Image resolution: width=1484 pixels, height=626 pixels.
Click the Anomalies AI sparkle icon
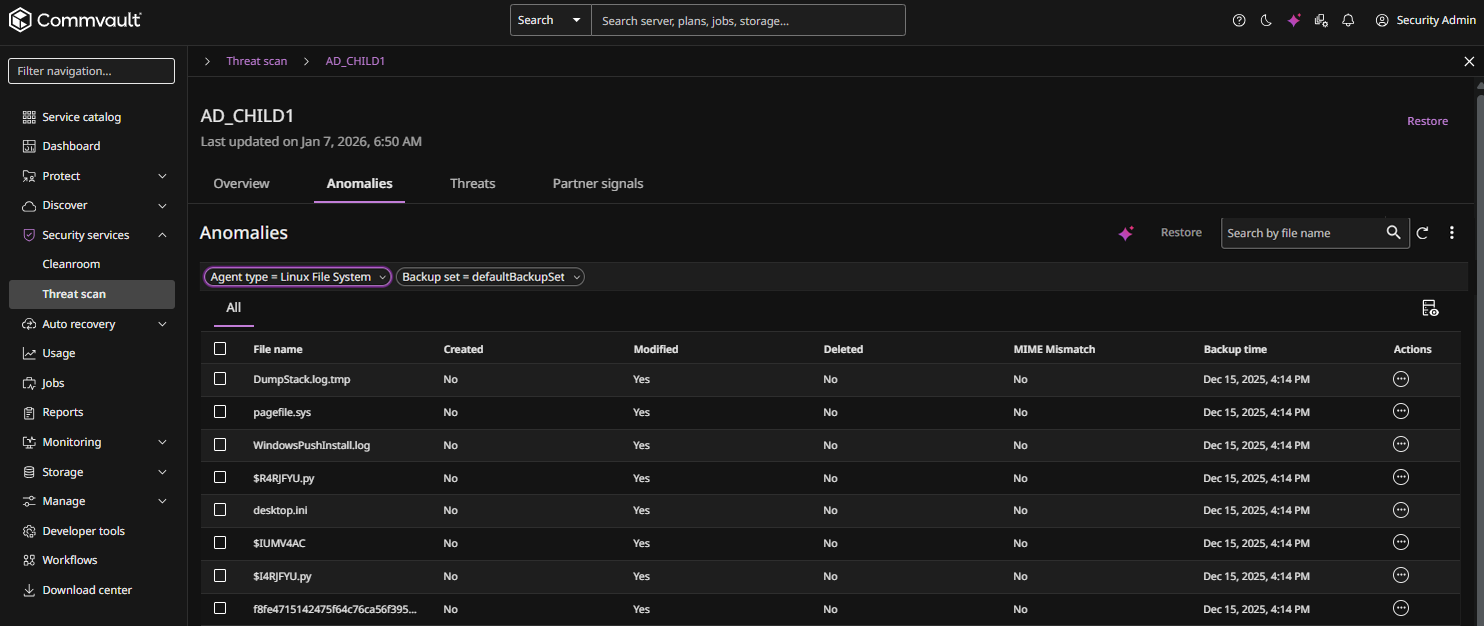pos(1126,233)
